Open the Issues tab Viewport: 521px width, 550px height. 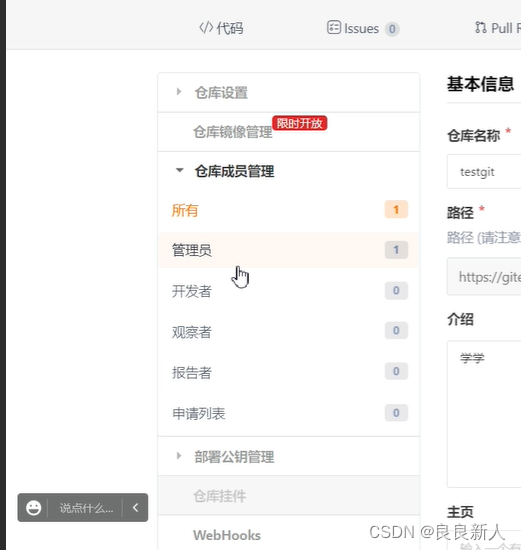pyautogui.click(x=363, y=28)
